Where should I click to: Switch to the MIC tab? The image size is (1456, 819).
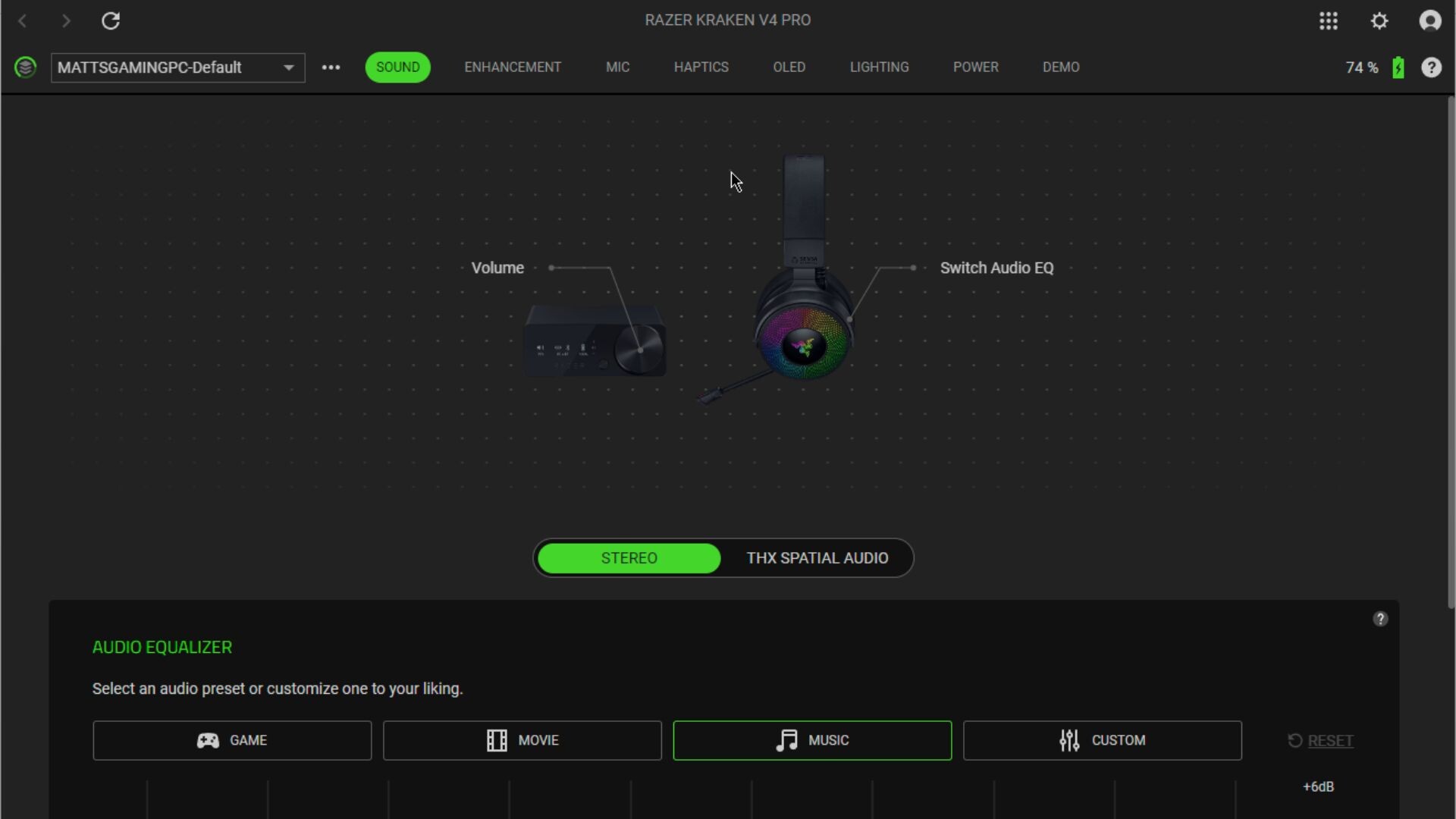[x=617, y=67]
